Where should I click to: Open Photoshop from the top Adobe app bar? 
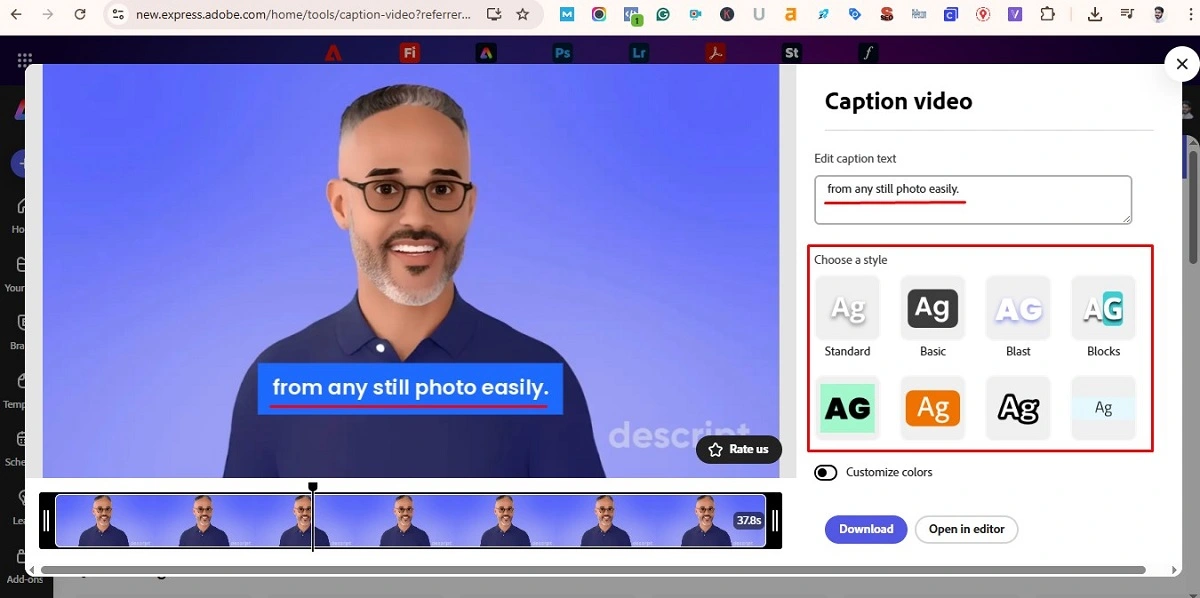pyautogui.click(x=562, y=51)
